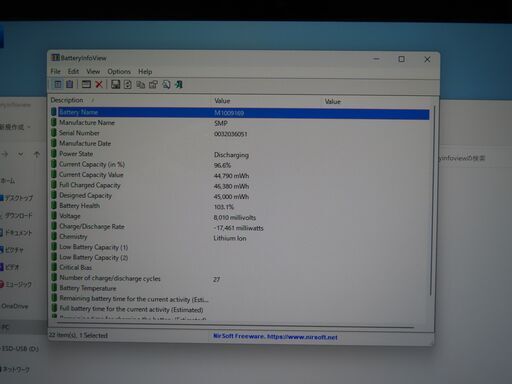Click the Copy Selected Items toolbar icon
Image resolution: width=512 pixels, height=384 pixels.
(140, 85)
